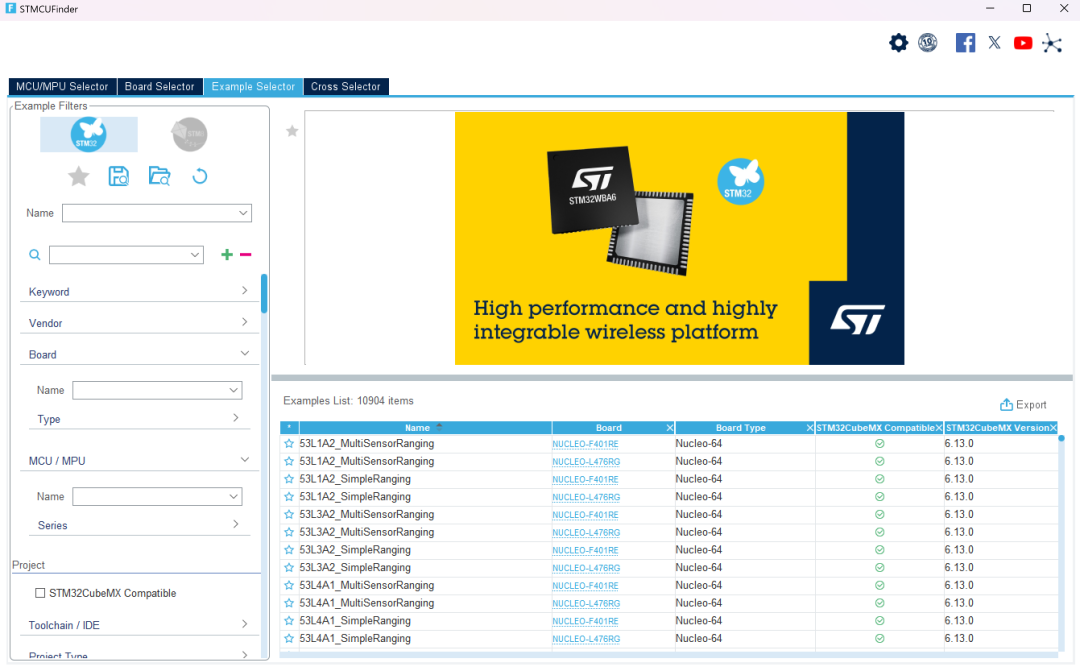Open the YouTube icon
1080x671 pixels.
[x=1023, y=43]
